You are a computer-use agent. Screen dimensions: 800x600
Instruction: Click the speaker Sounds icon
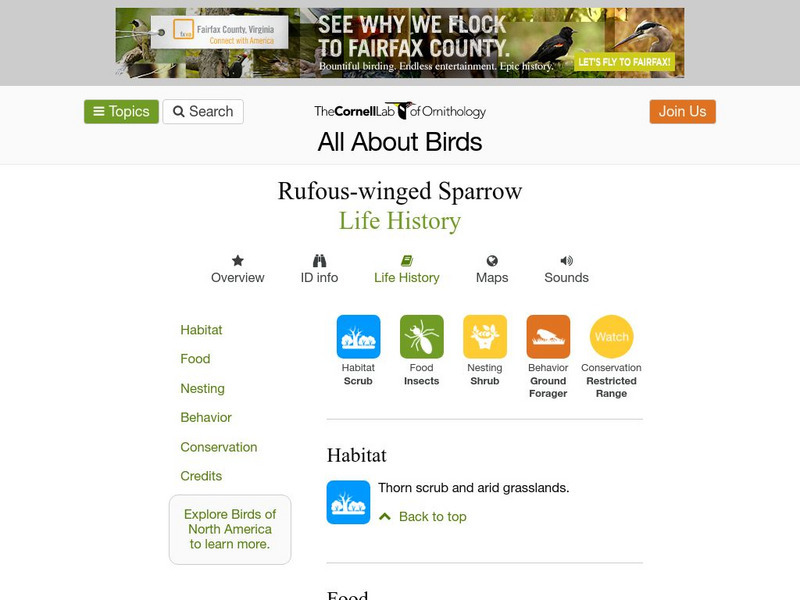pos(566,261)
